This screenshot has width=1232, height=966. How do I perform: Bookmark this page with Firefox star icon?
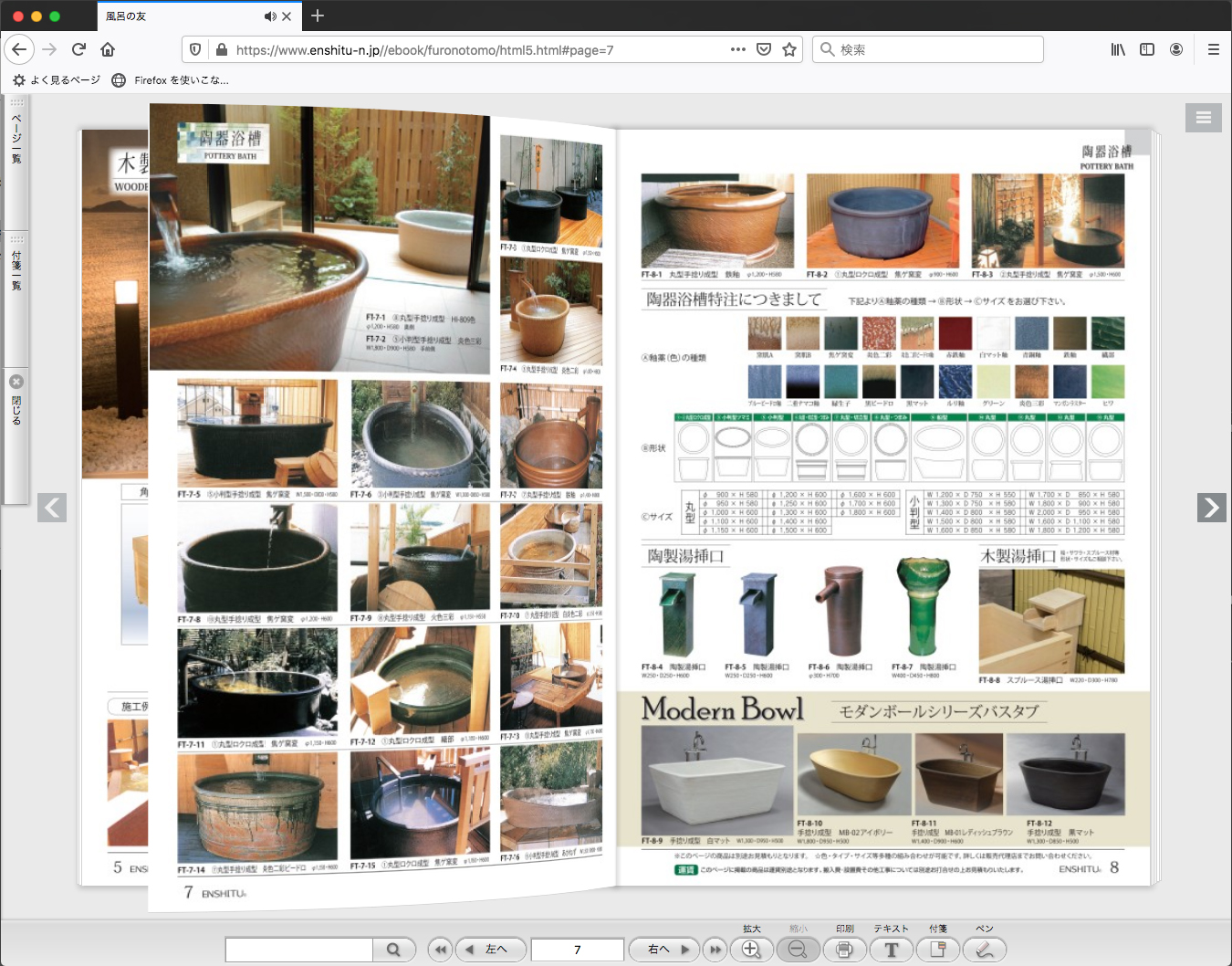tap(789, 49)
